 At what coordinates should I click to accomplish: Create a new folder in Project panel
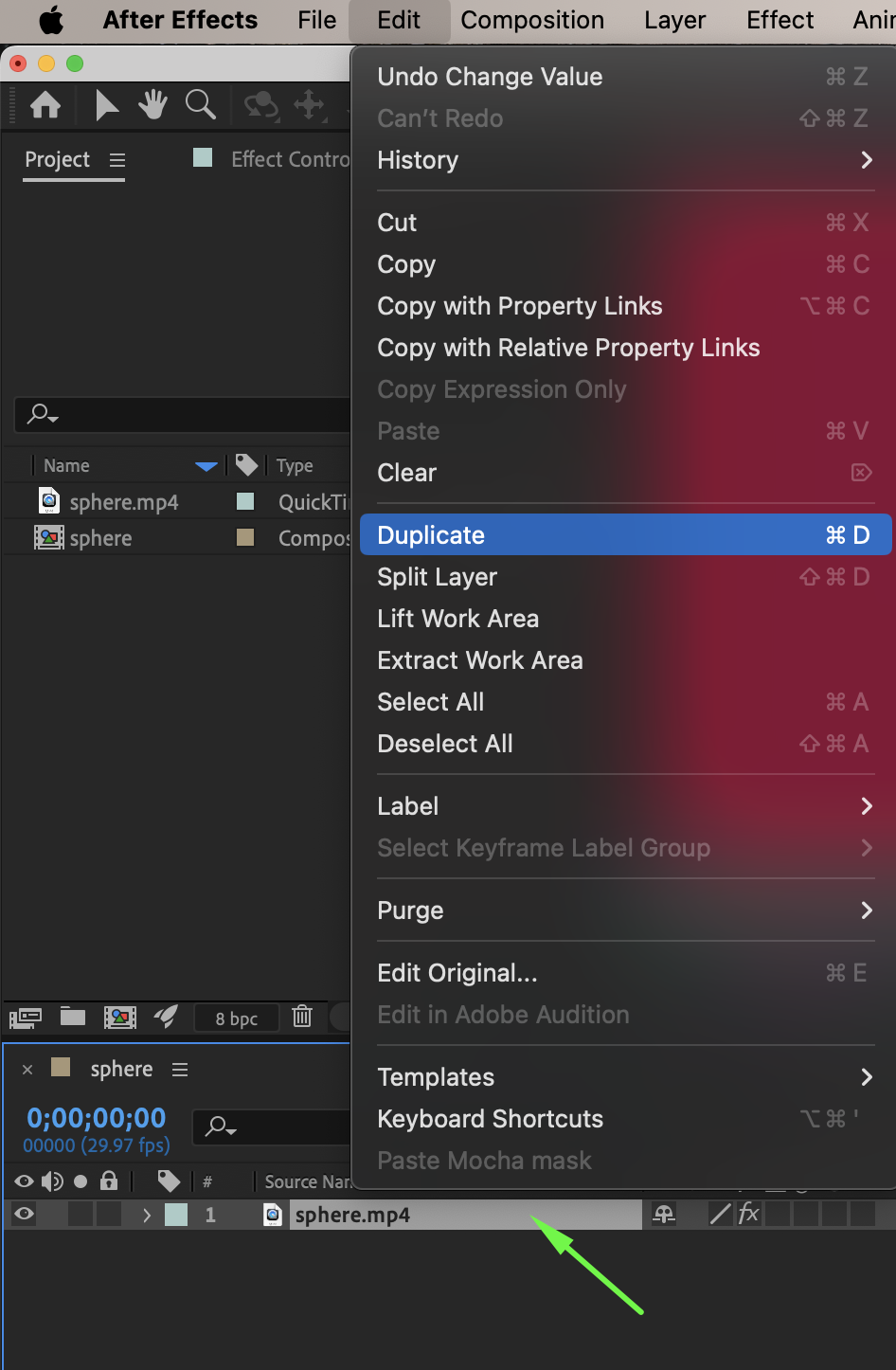73,1018
